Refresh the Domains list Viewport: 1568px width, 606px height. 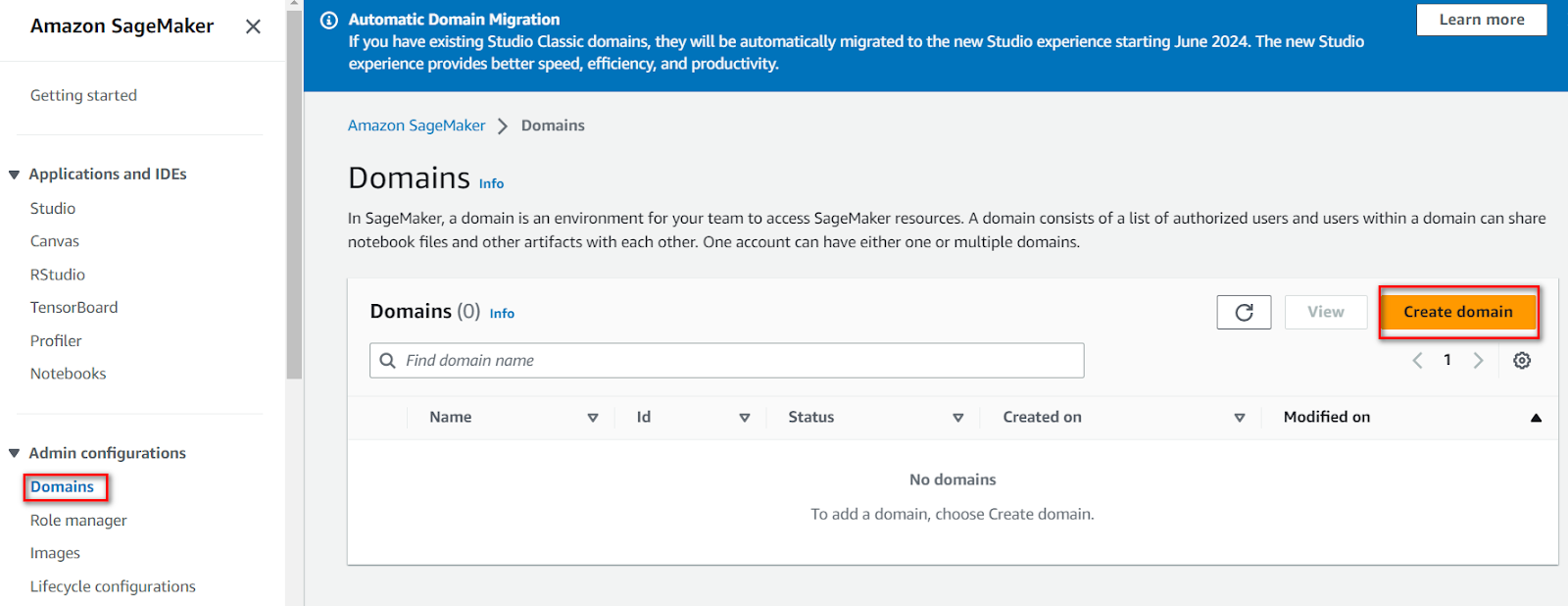(1244, 312)
